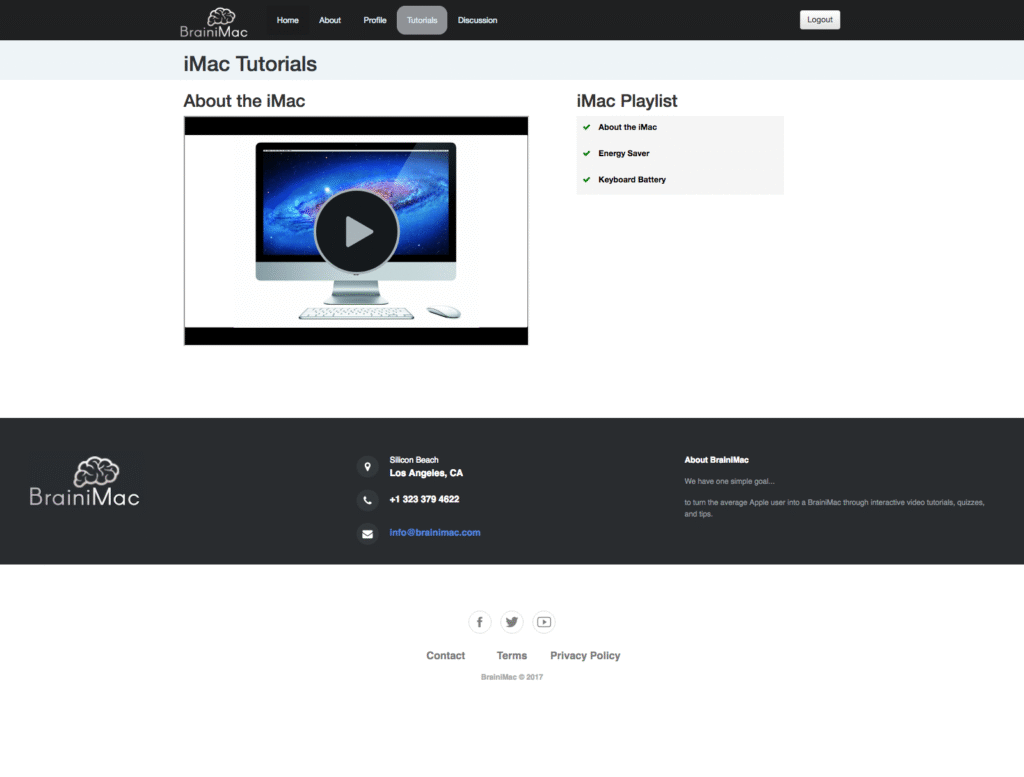The height and width of the screenshot is (777, 1024).
Task: Open the YouTube social icon
Action: point(544,622)
